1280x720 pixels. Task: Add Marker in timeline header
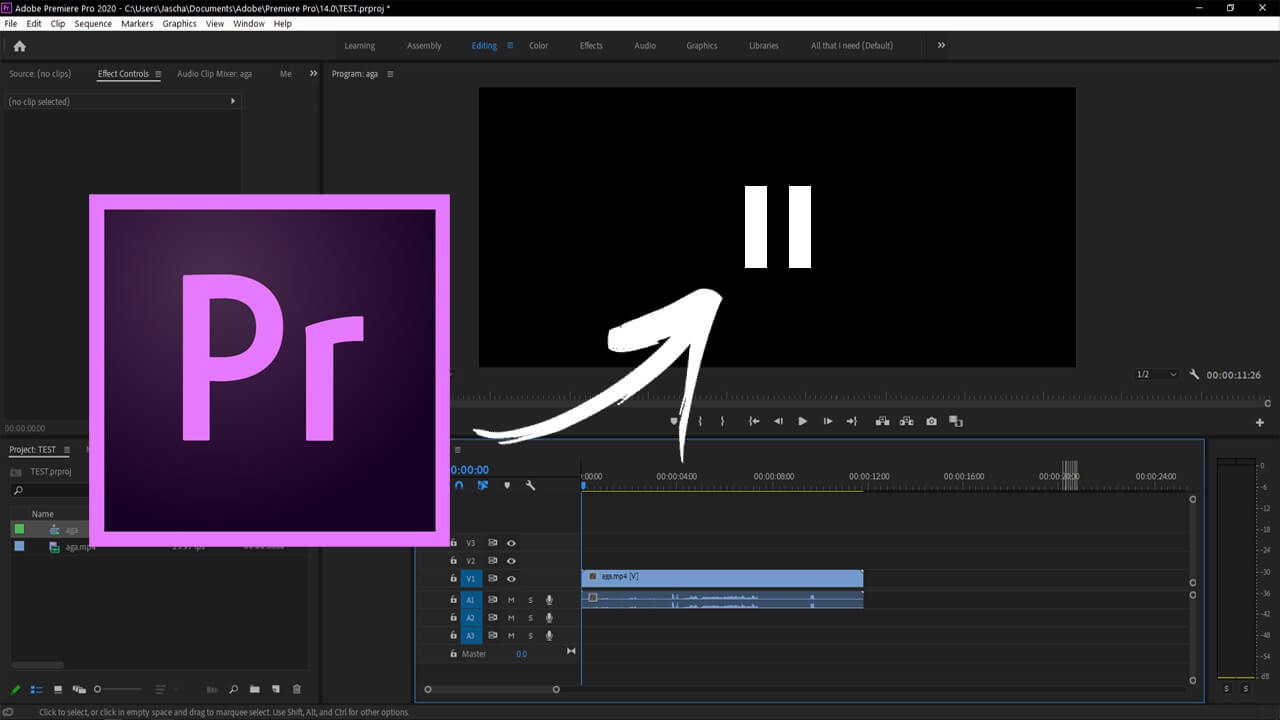coord(507,485)
